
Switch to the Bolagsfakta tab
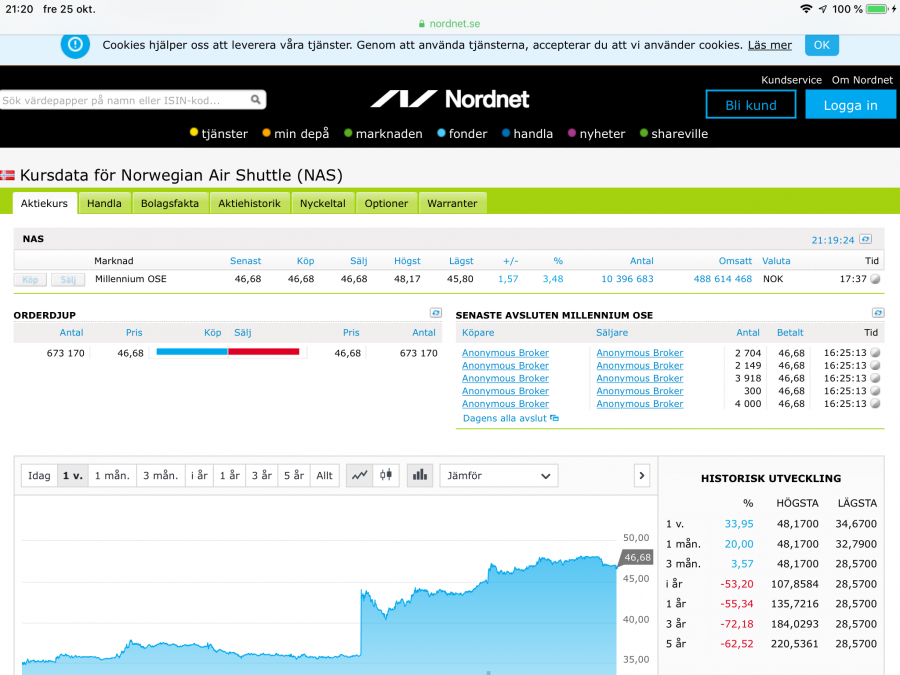coord(169,203)
